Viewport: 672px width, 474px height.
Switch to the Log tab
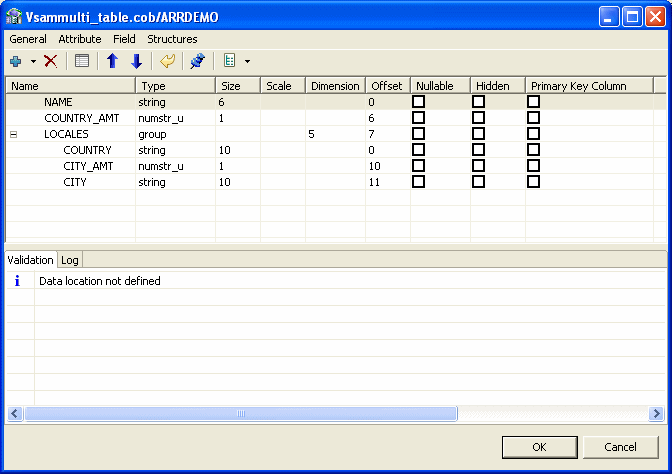click(70, 260)
